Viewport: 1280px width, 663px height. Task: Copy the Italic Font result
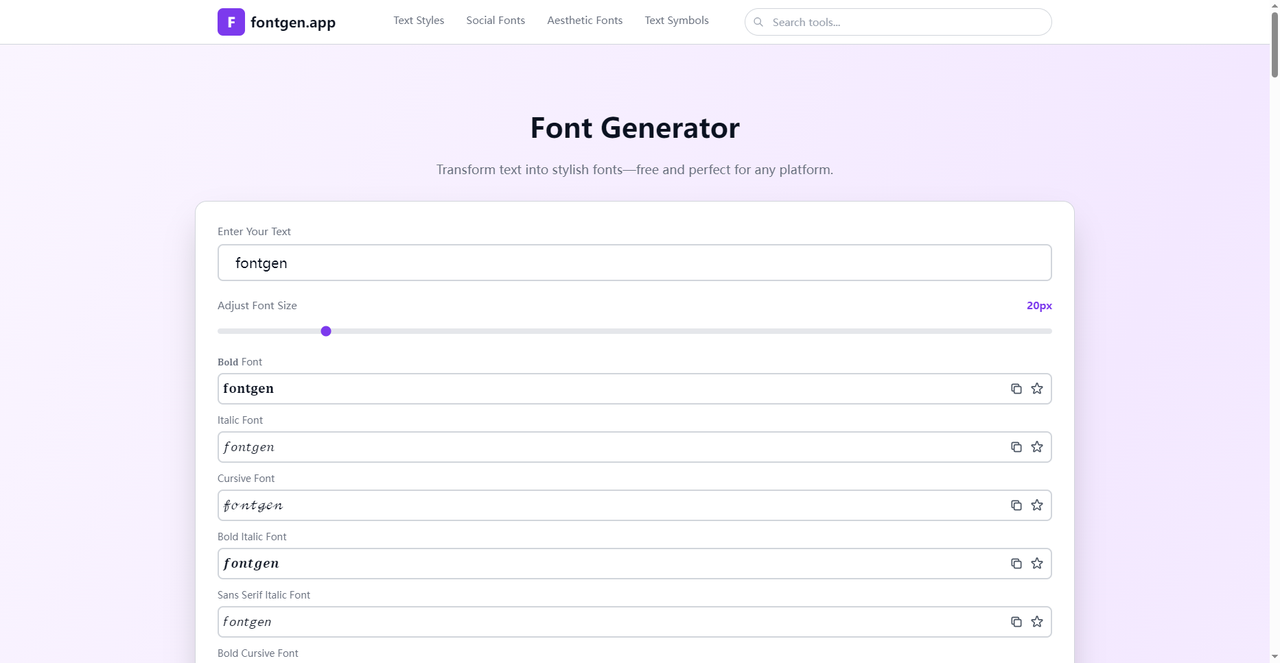[x=1016, y=447]
